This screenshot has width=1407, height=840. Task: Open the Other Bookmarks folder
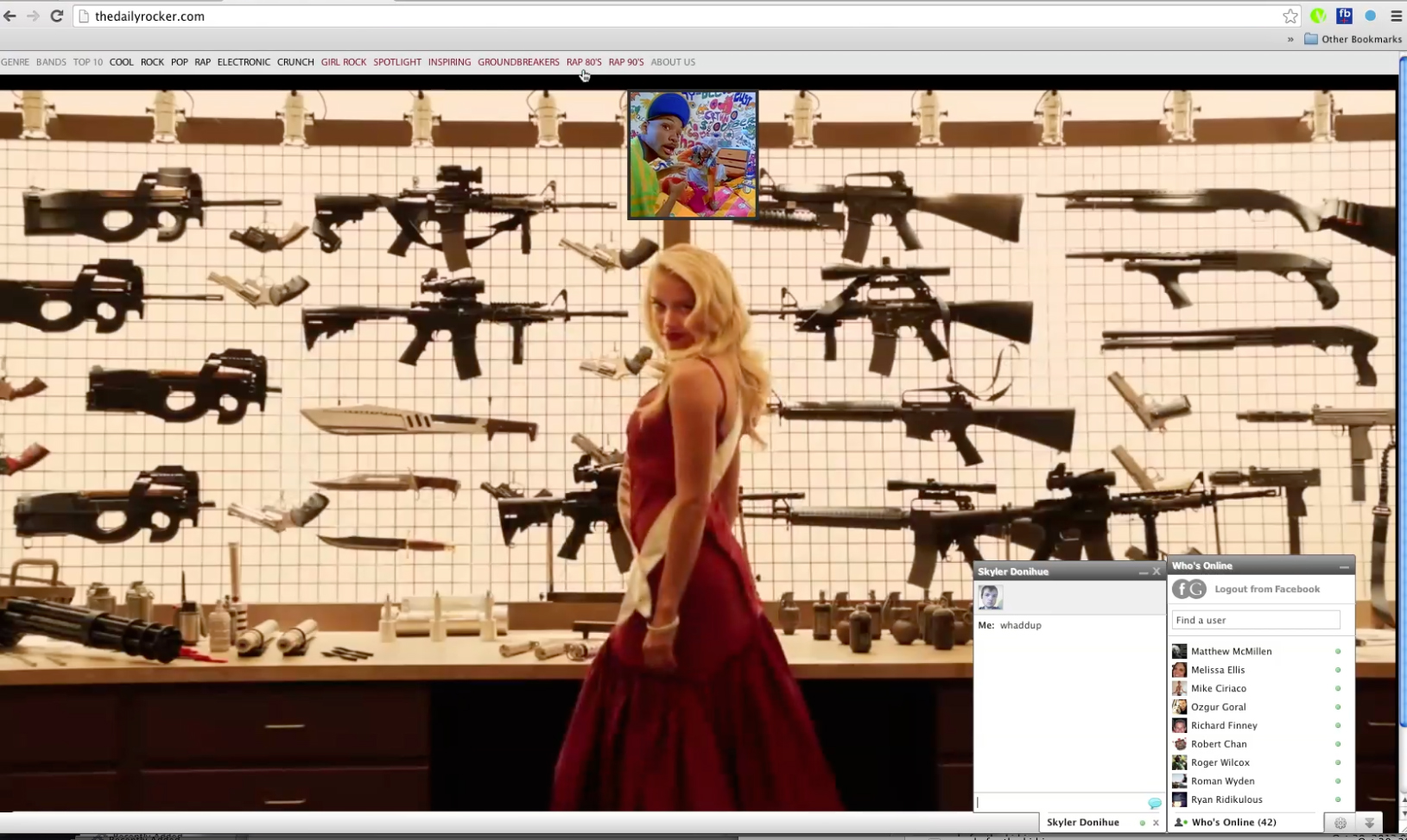pyautogui.click(x=1353, y=39)
